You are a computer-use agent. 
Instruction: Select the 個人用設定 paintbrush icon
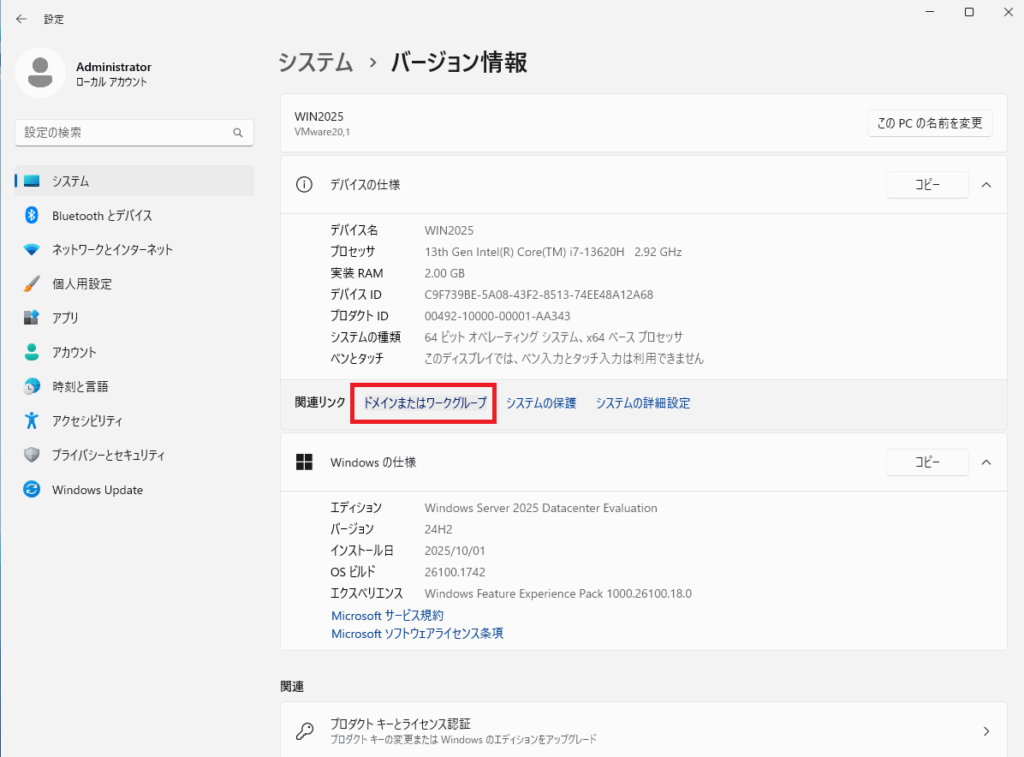tap(31, 284)
